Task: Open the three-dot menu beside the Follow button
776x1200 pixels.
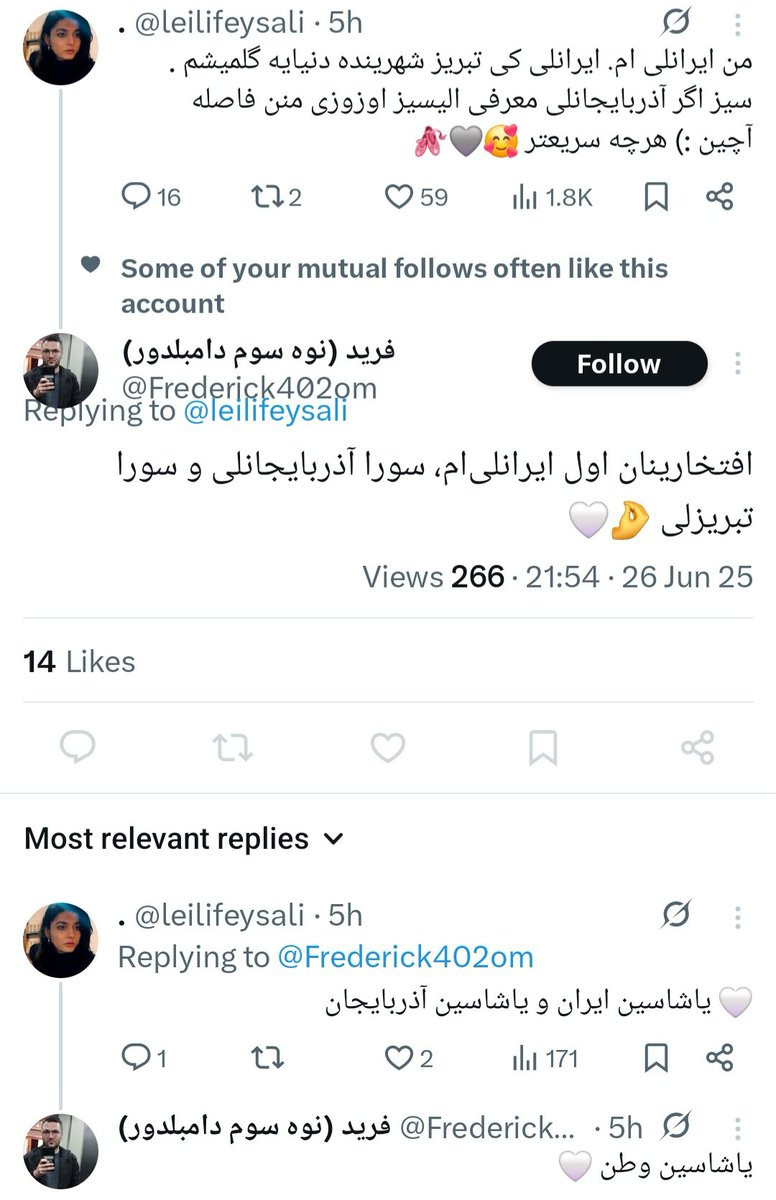Action: 738,363
